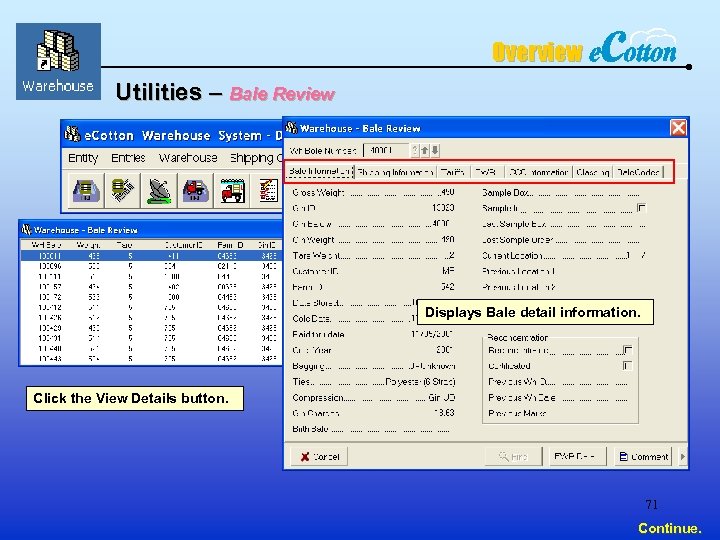Click the up arrow beside Wh Bale Number

pos(425,150)
